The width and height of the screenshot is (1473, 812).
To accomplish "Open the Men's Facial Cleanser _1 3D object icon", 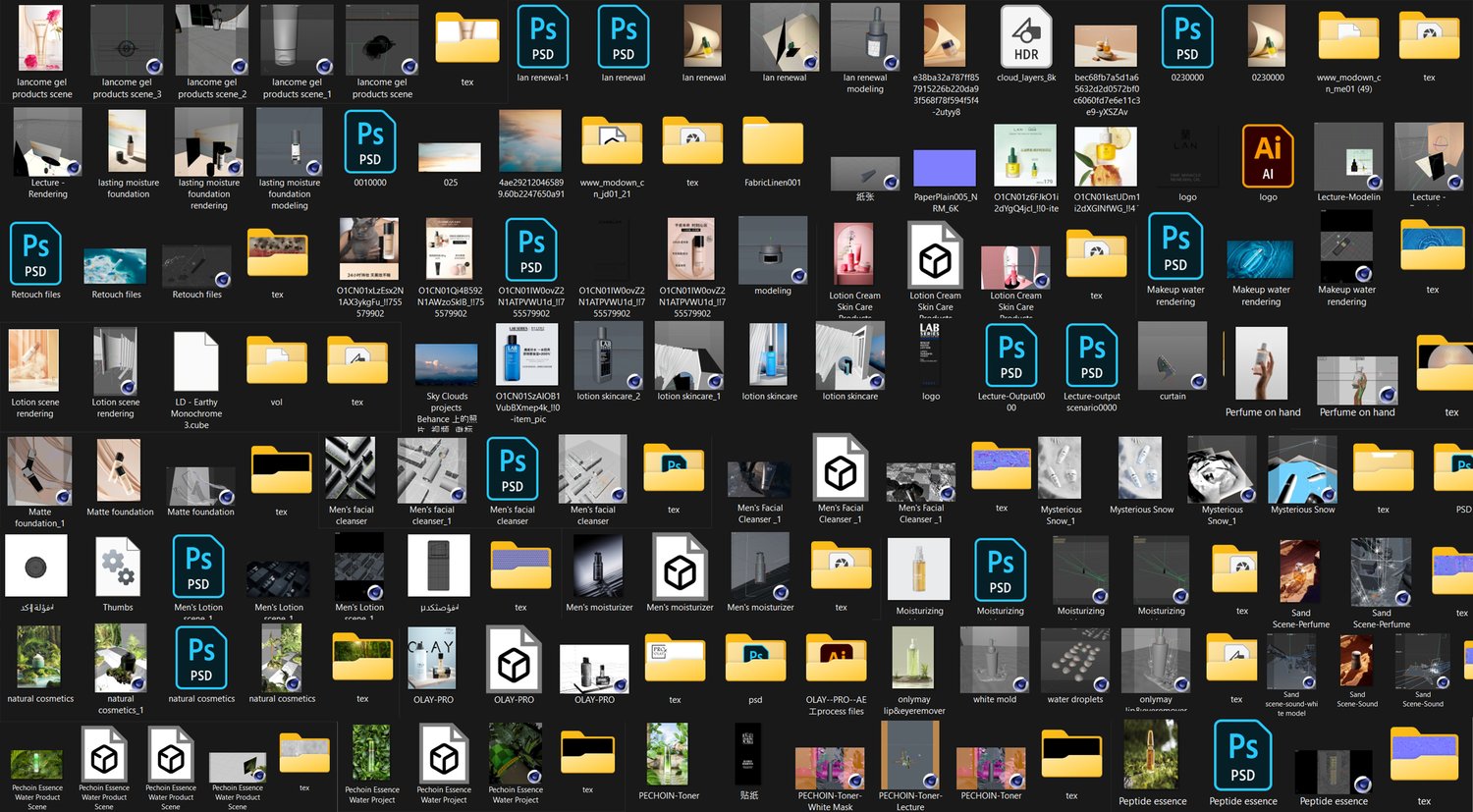I will tap(841, 466).
